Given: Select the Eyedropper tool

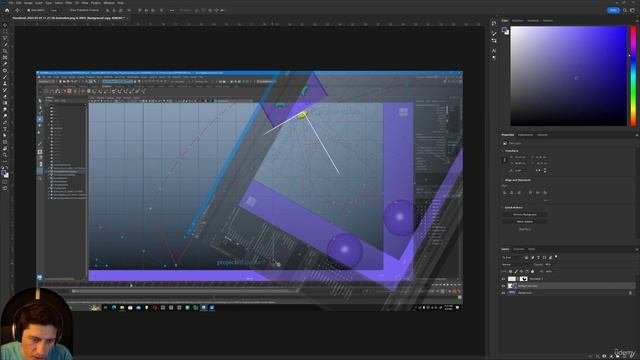Looking at the screenshot, I should (5, 64).
